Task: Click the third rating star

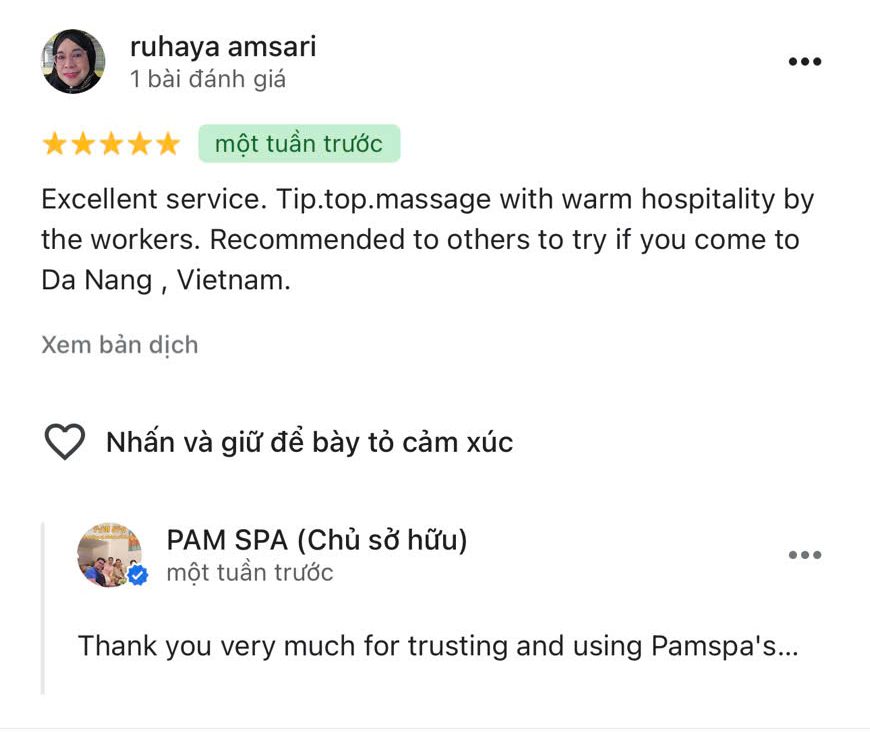Action: click(112, 144)
